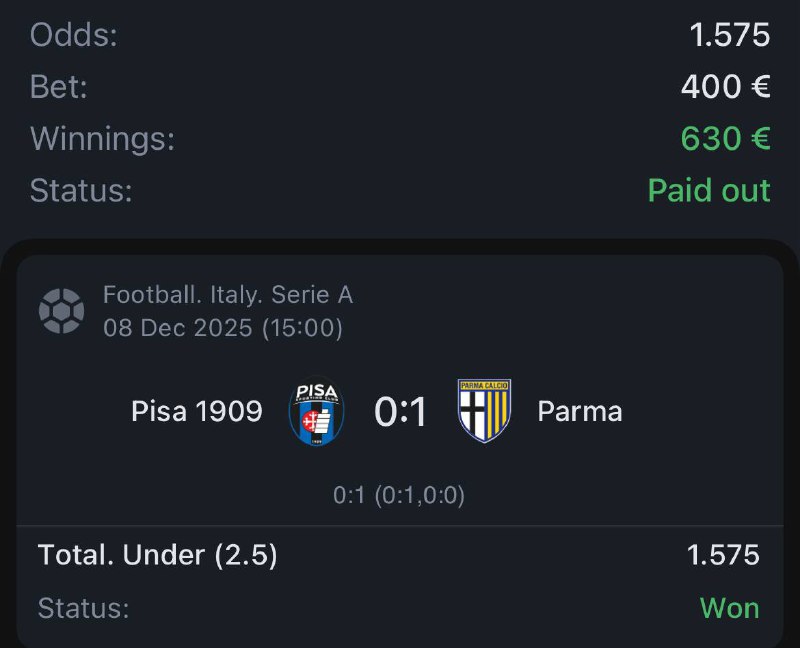This screenshot has width=800, height=648.
Task: Tap the Parma Calcio crest logo
Action: (x=484, y=411)
